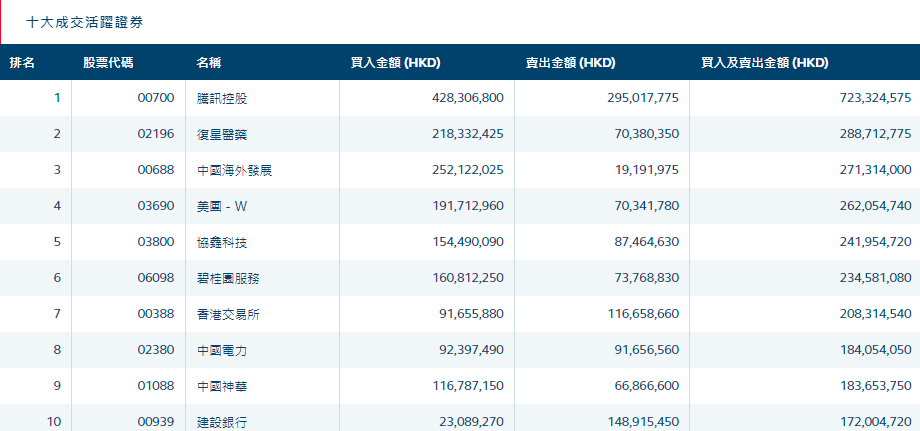The width and height of the screenshot is (920, 431).
Task: Click the name 美團 - W
Action: (x=222, y=206)
